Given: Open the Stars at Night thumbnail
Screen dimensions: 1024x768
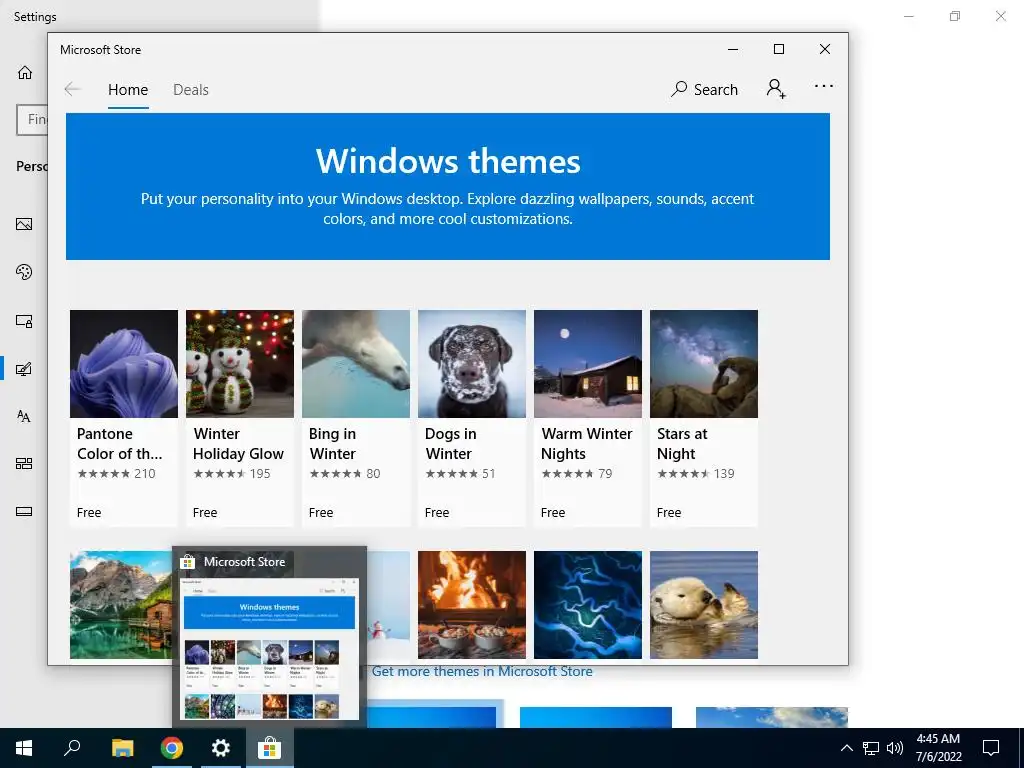Looking at the screenshot, I should tap(704, 364).
